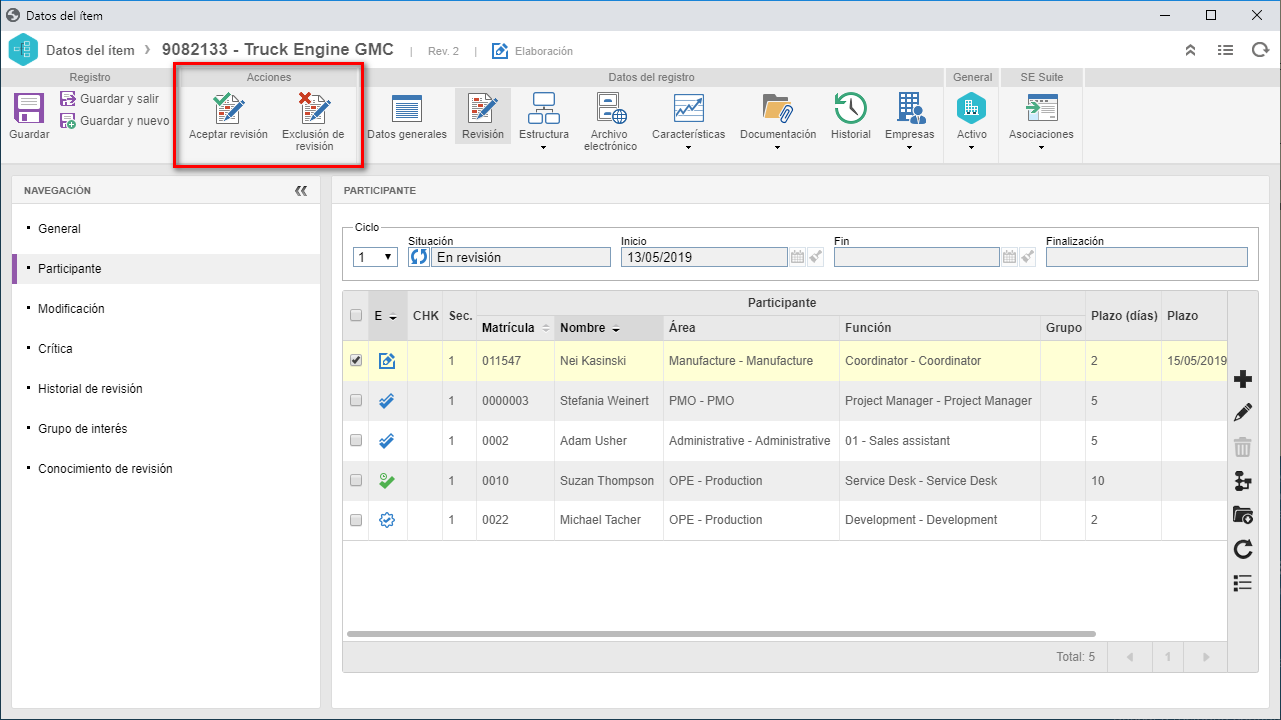Click the Guardar save icon
The height and width of the screenshot is (720, 1281).
pyautogui.click(x=28, y=108)
